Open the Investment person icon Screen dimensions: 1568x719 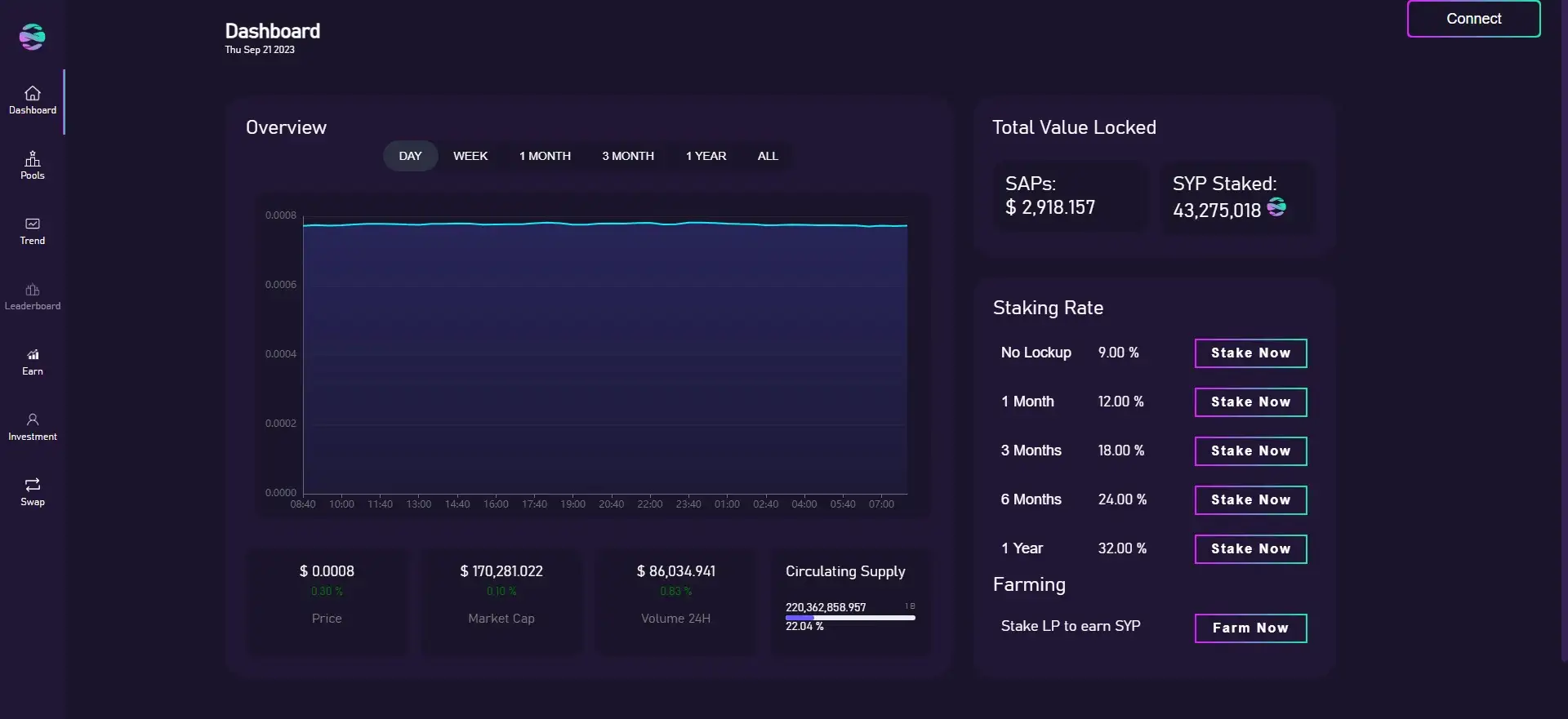tap(33, 419)
